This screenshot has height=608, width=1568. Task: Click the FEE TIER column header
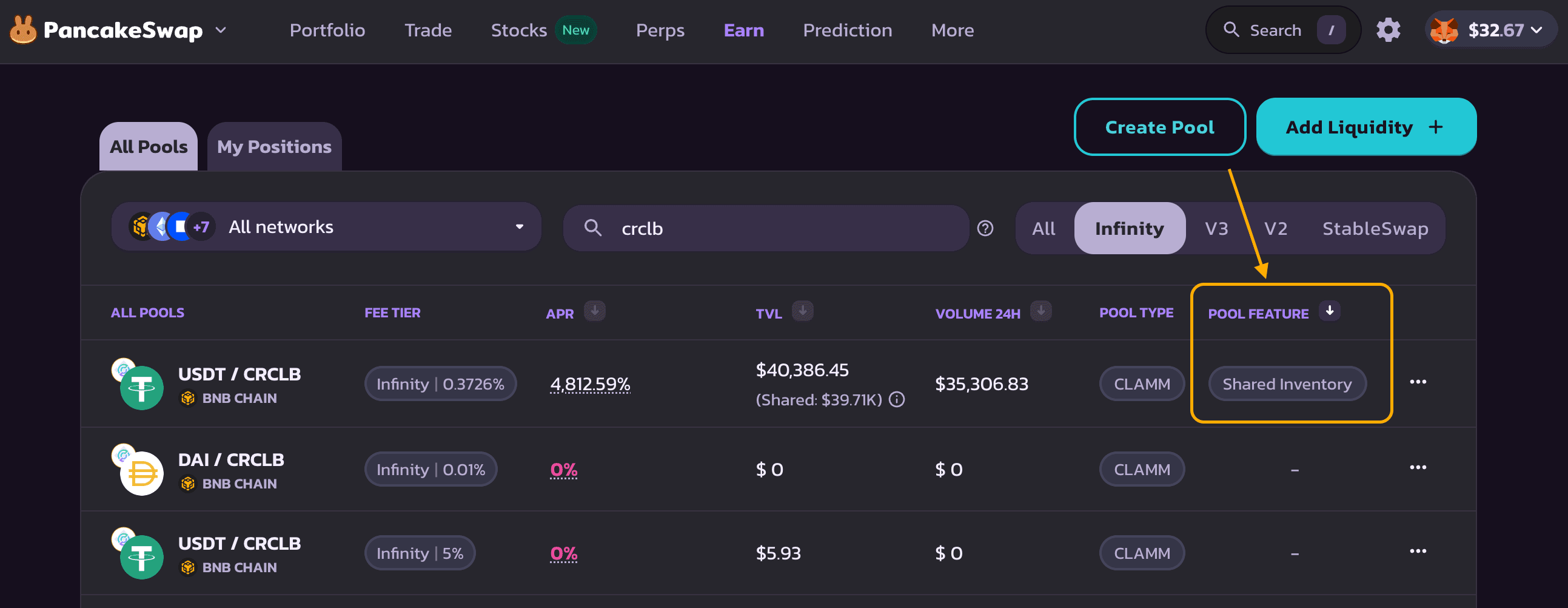coord(393,312)
